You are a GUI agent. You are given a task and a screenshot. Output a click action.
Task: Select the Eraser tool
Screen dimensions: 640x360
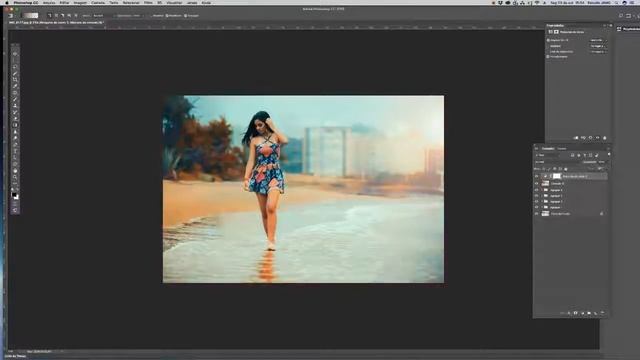[15, 119]
